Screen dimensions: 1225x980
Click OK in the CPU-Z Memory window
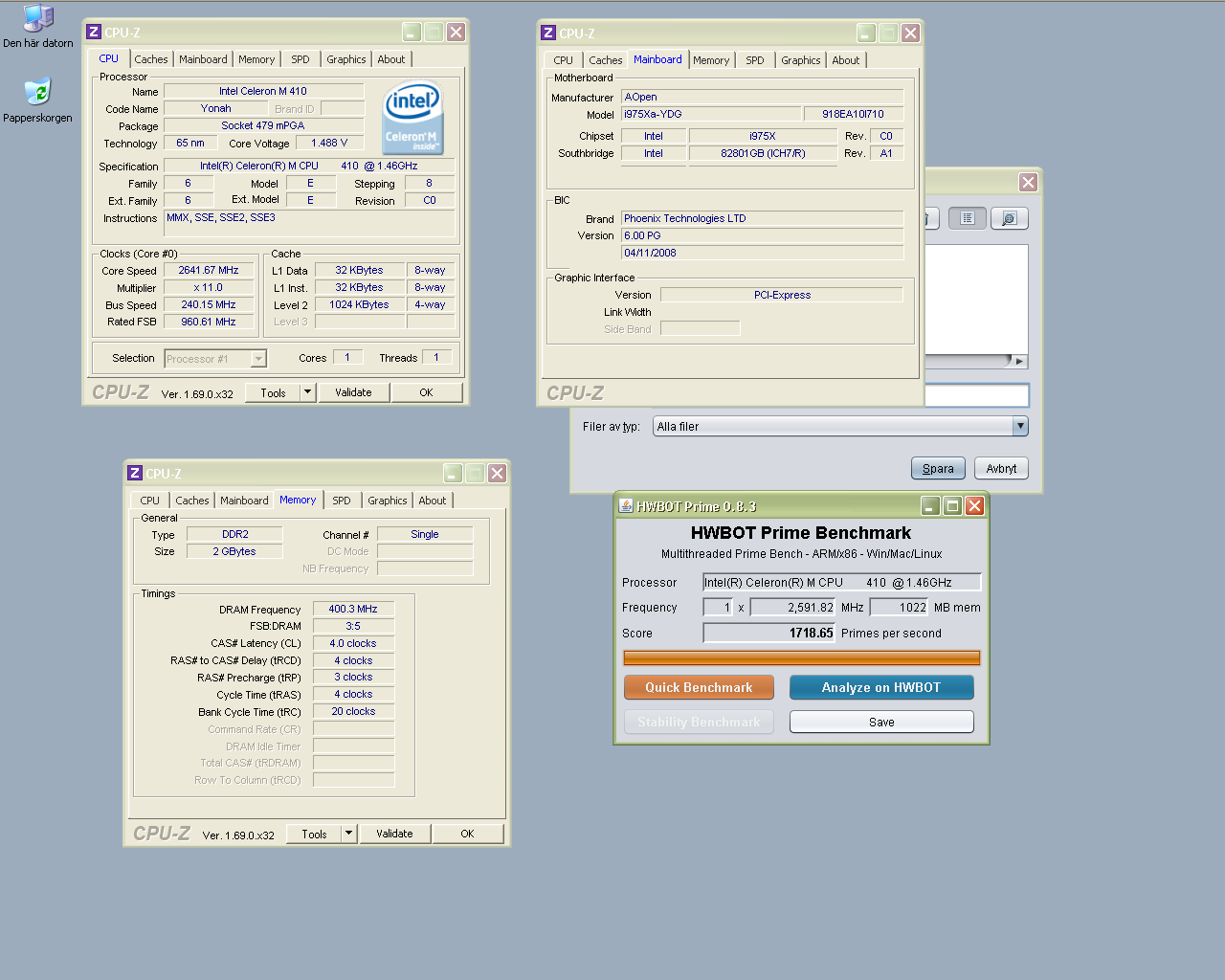467,834
